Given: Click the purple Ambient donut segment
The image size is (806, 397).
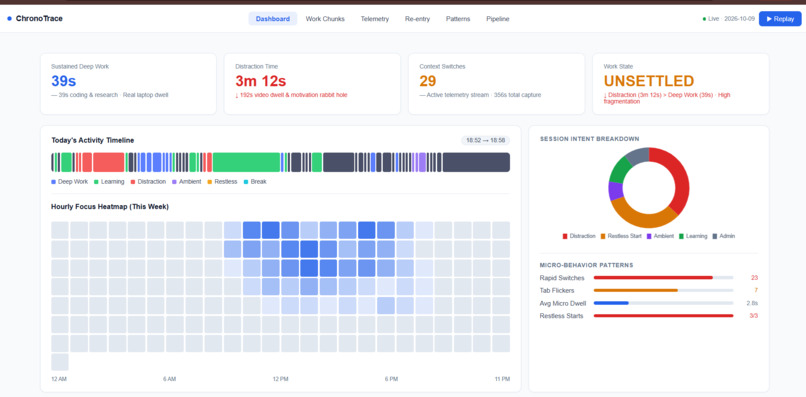Looking at the screenshot, I should pyautogui.click(x=615, y=190).
